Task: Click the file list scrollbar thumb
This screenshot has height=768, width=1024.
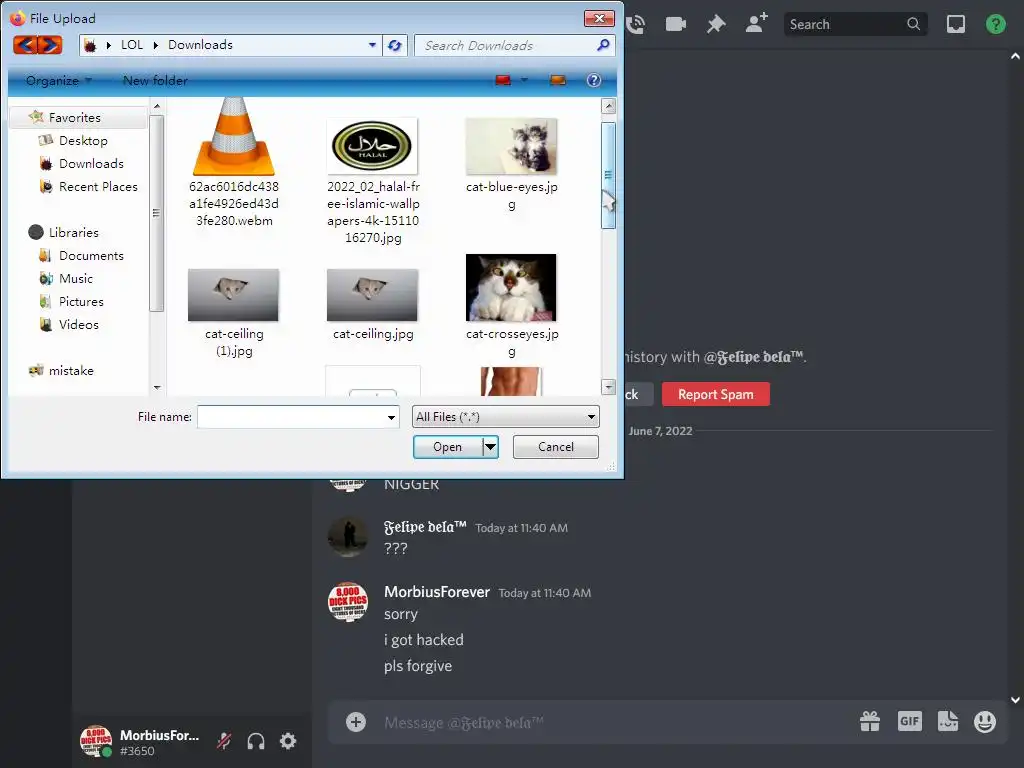Action: click(608, 175)
